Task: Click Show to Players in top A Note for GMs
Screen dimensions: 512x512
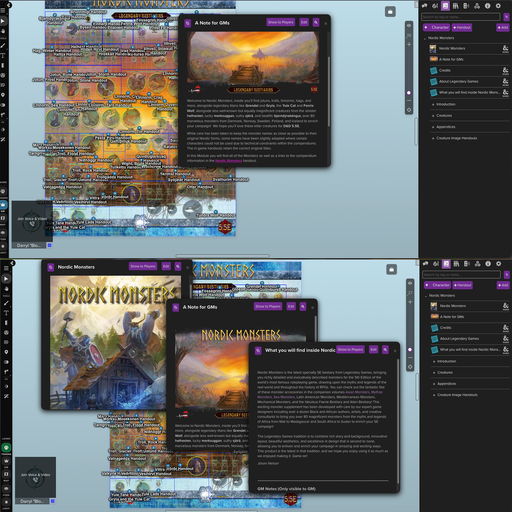Action: [281, 22]
